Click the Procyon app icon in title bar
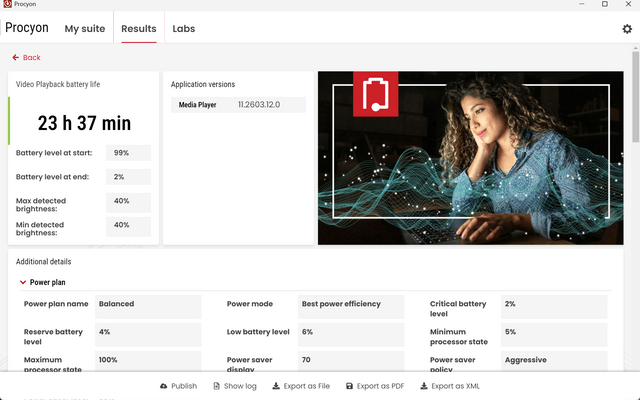 pyautogui.click(x=7, y=4)
